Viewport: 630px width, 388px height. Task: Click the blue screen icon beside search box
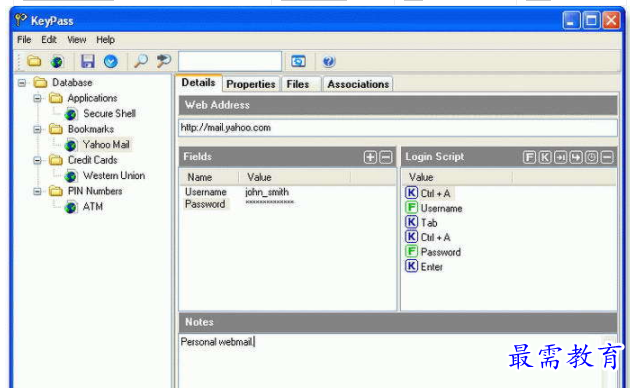298,61
